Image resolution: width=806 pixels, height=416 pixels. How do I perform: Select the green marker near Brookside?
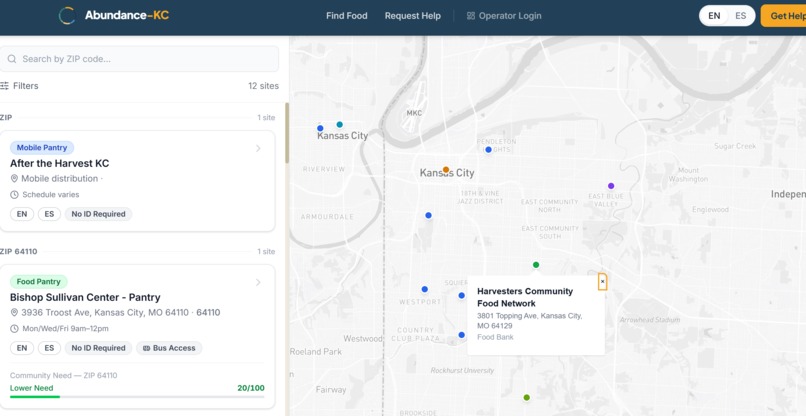[526, 397]
